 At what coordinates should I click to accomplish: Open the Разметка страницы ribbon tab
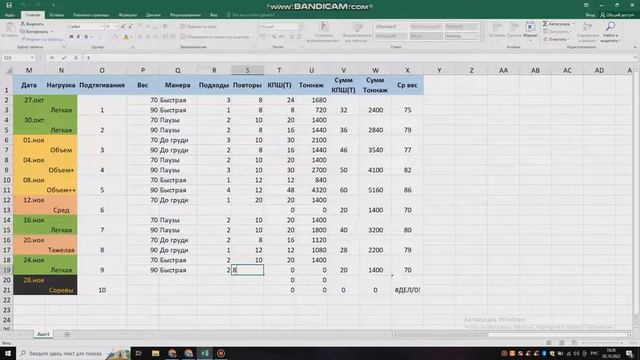pyautogui.click(x=91, y=15)
